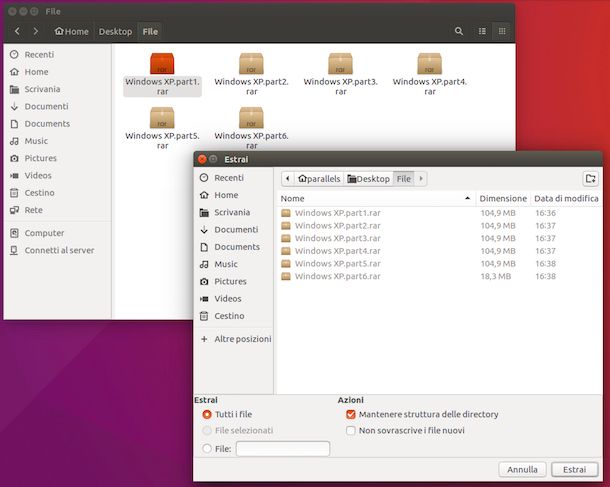Open Computer in Files window sidebar
Viewport: 610px width, 487px height.
point(58,233)
